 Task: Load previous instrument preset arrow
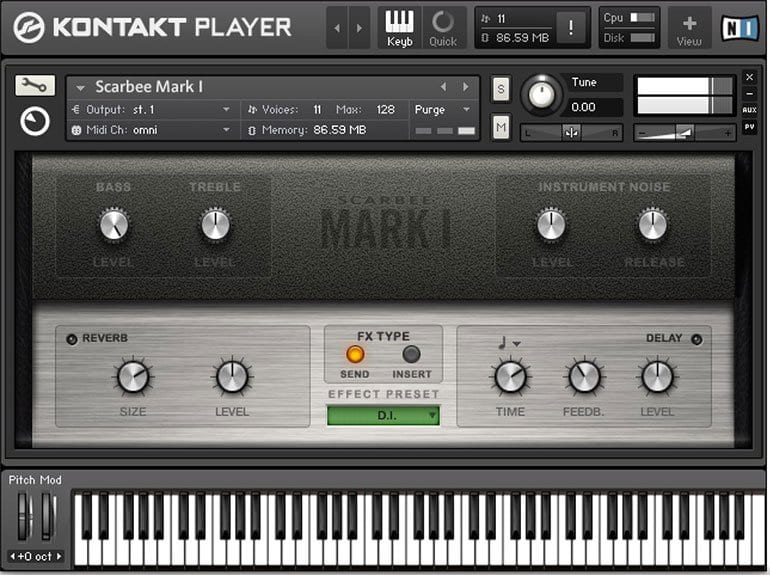pyautogui.click(x=443, y=87)
